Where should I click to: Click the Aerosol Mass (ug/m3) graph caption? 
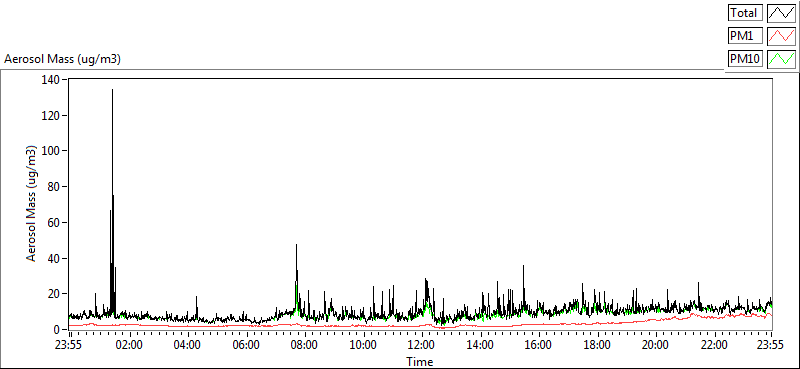(62, 60)
